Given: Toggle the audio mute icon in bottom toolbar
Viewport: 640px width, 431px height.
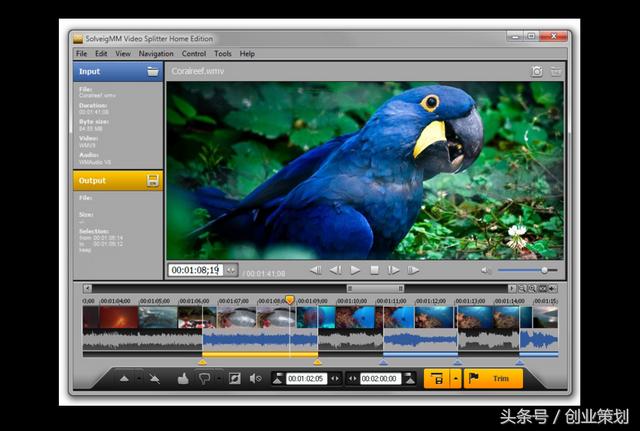Looking at the screenshot, I should tap(256, 379).
